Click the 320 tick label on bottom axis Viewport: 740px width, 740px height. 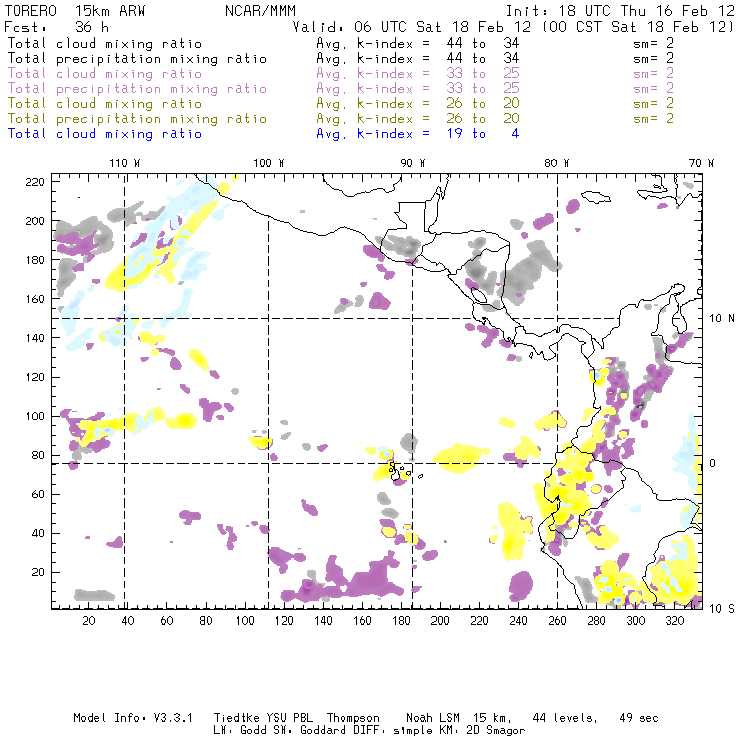pyautogui.click(x=674, y=621)
